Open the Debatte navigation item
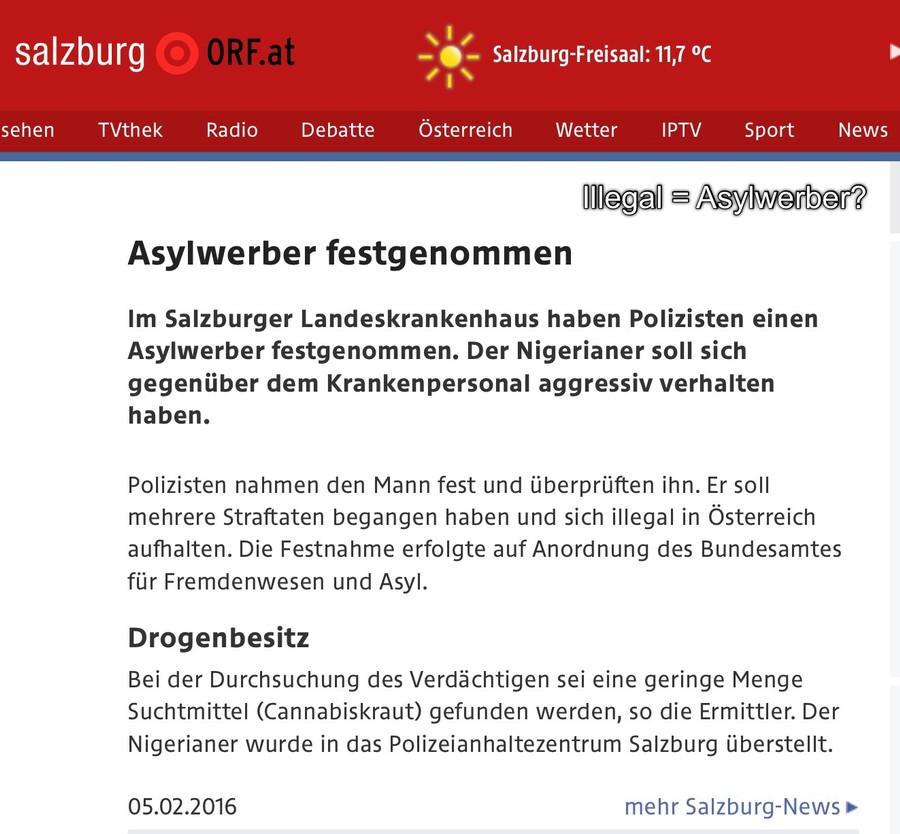The height and width of the screenshot is (834, 900). [x=338, y=130]
